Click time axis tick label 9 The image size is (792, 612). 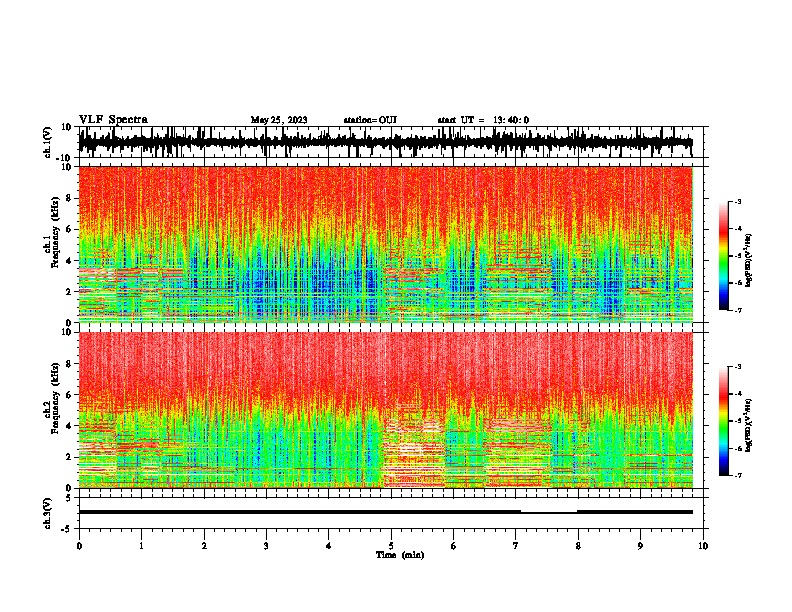tap(640, 545)
